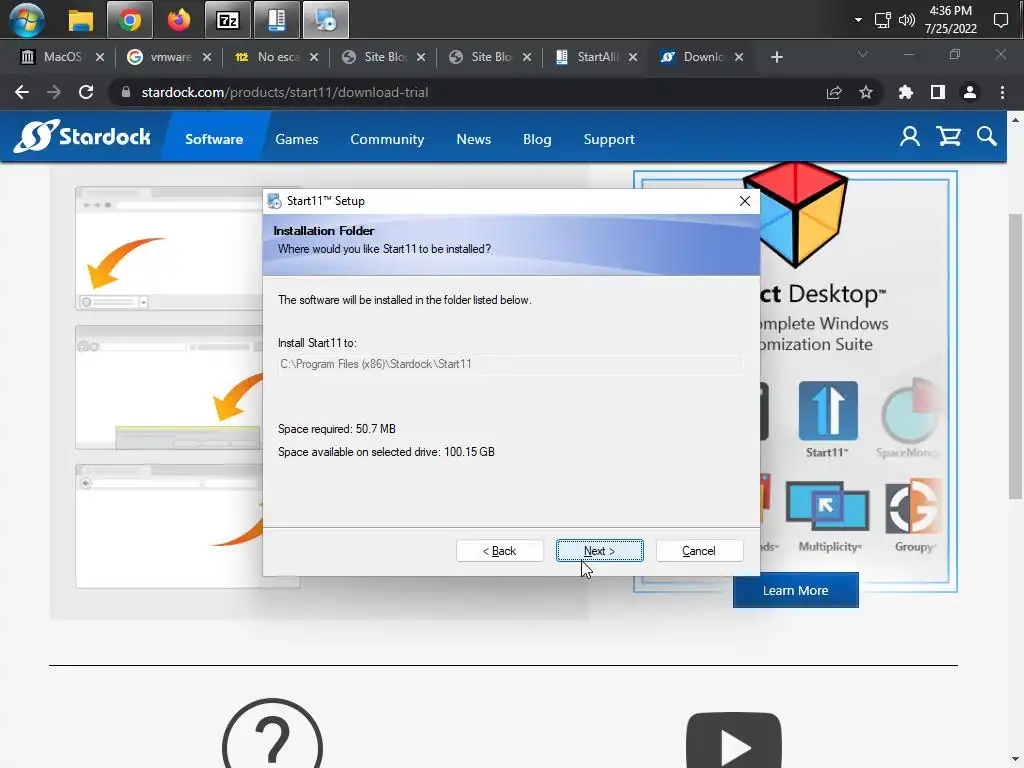Viewport: 1024px width, 768px height.
Task: Cancel the Start11 installation
Action: click(699, 551)
